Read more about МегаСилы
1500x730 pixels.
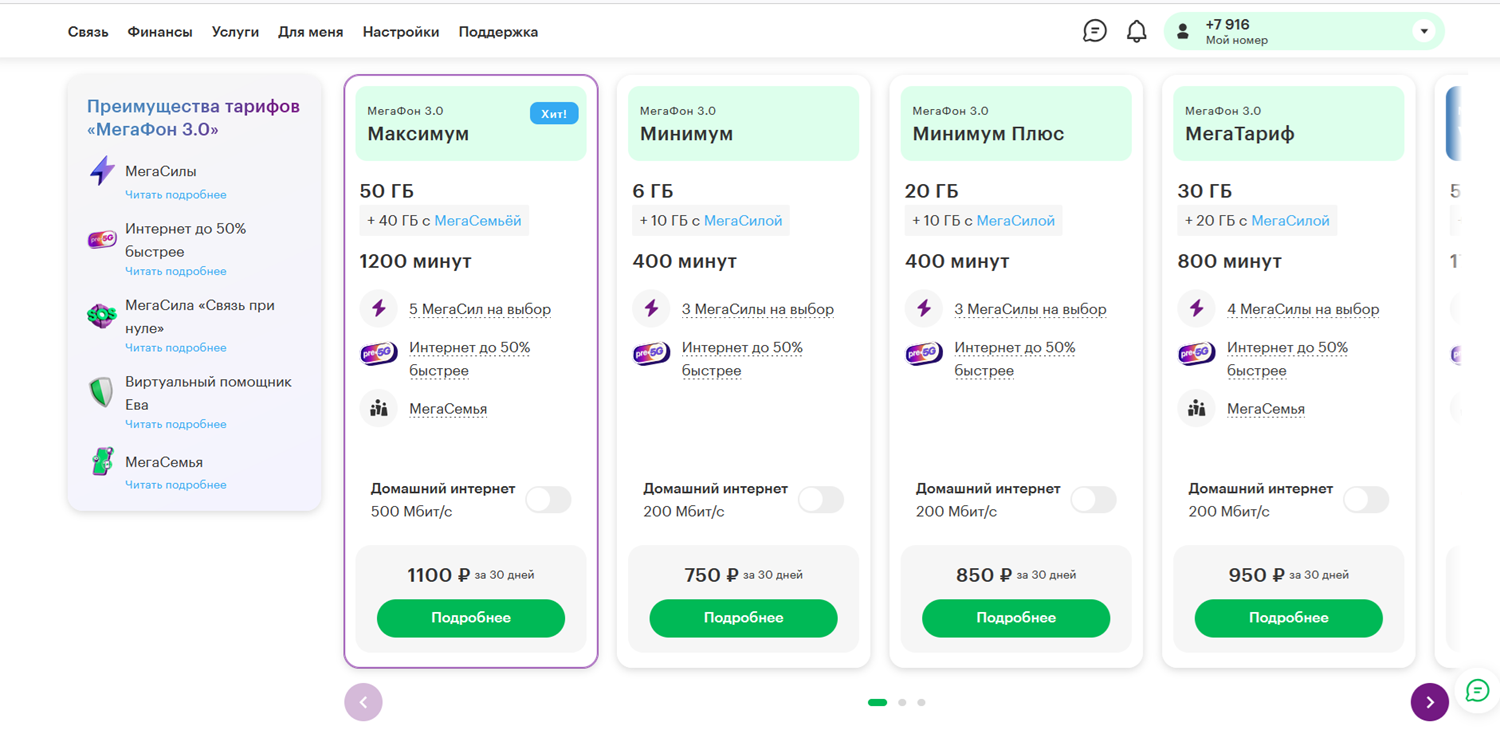click(x=176, y=195)
